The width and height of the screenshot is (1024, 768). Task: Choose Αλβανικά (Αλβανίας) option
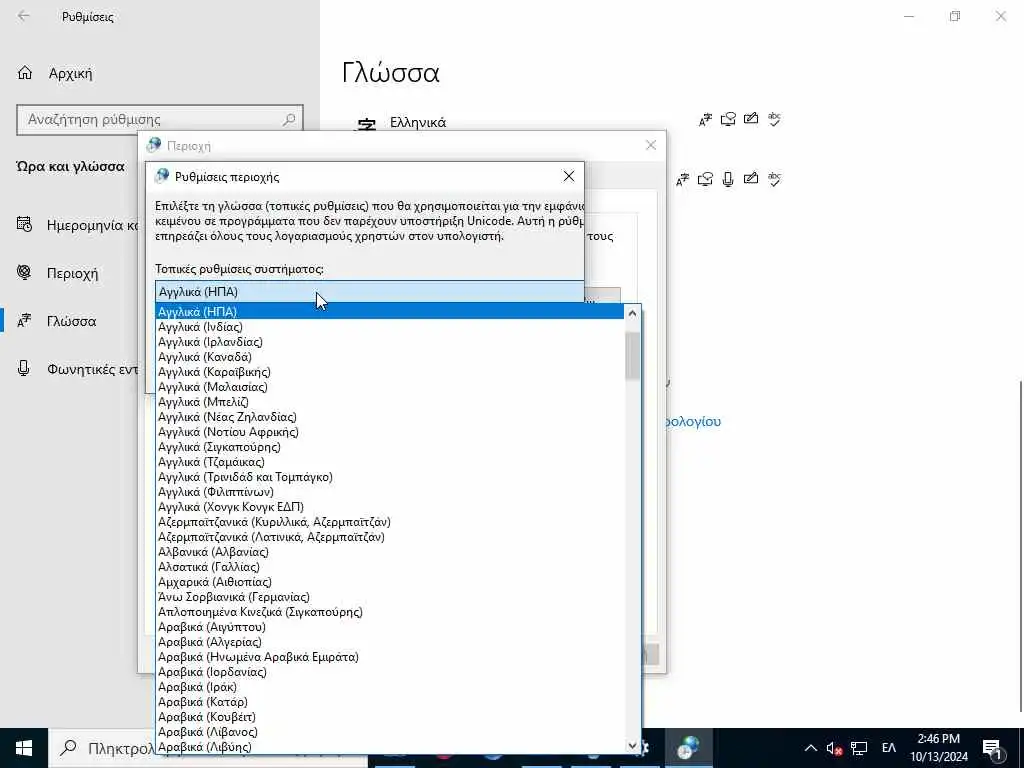point(390,552)
